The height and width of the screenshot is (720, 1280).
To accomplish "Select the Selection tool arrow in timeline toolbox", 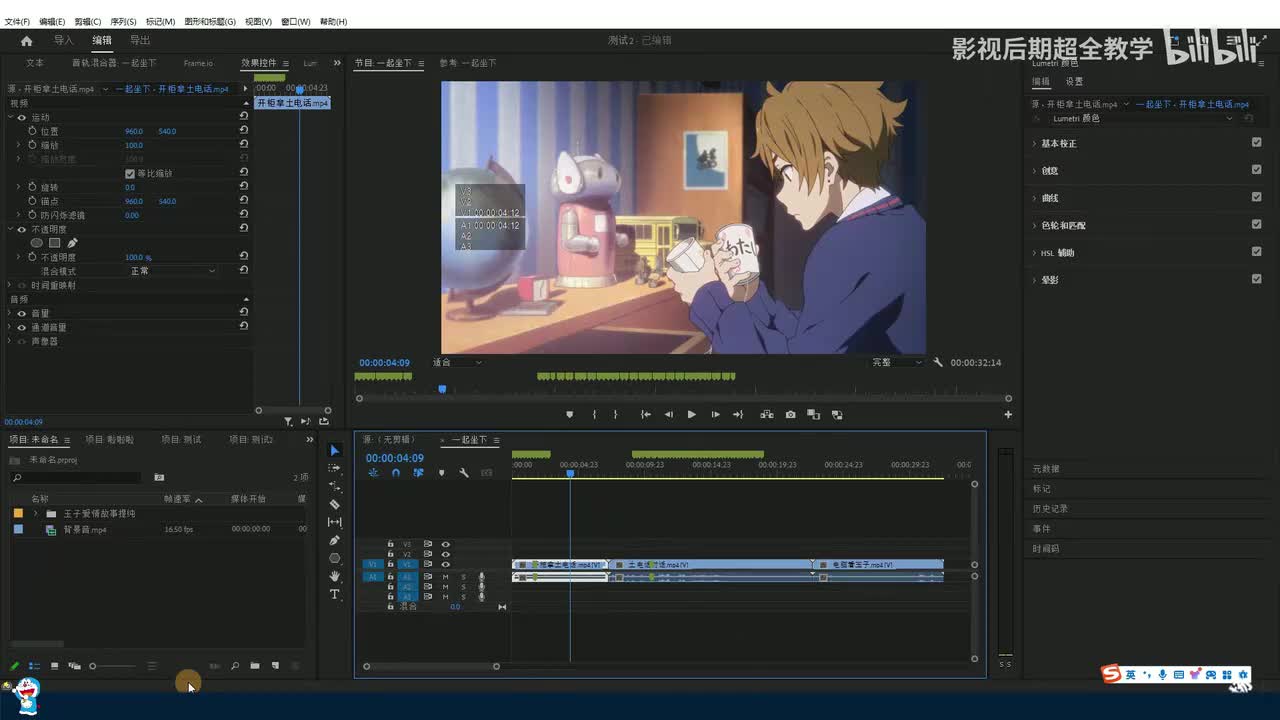I will click(335, 451).
